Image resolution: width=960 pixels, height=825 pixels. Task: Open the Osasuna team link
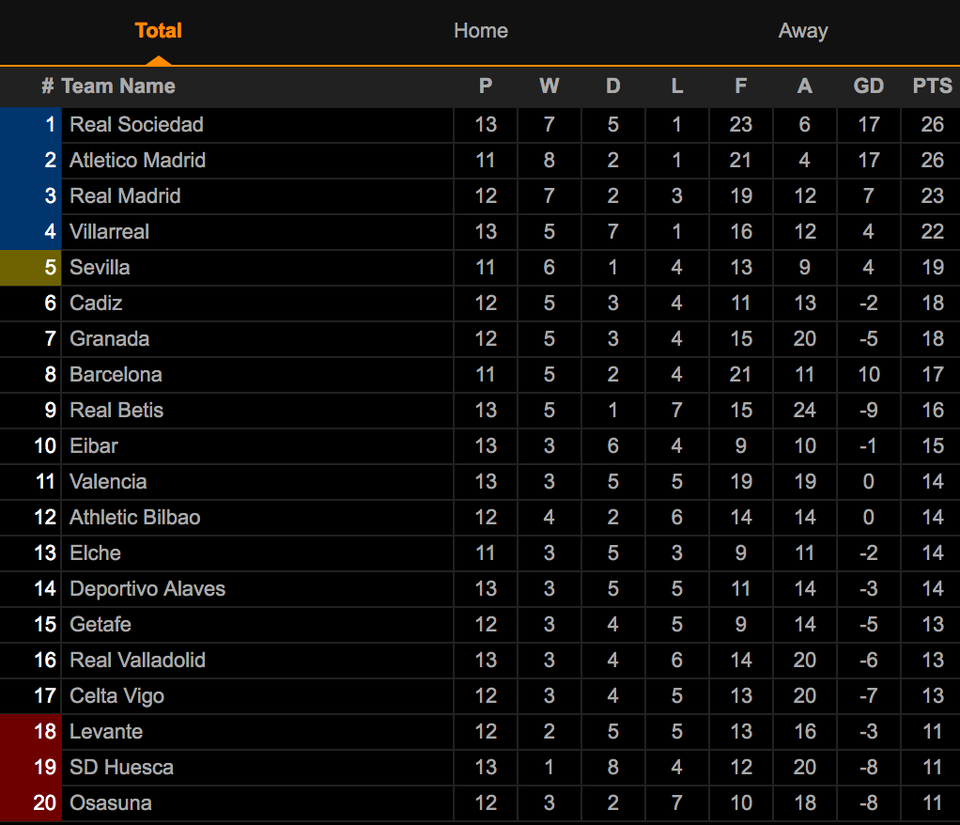pyautogui.click(x=110, y=803)
